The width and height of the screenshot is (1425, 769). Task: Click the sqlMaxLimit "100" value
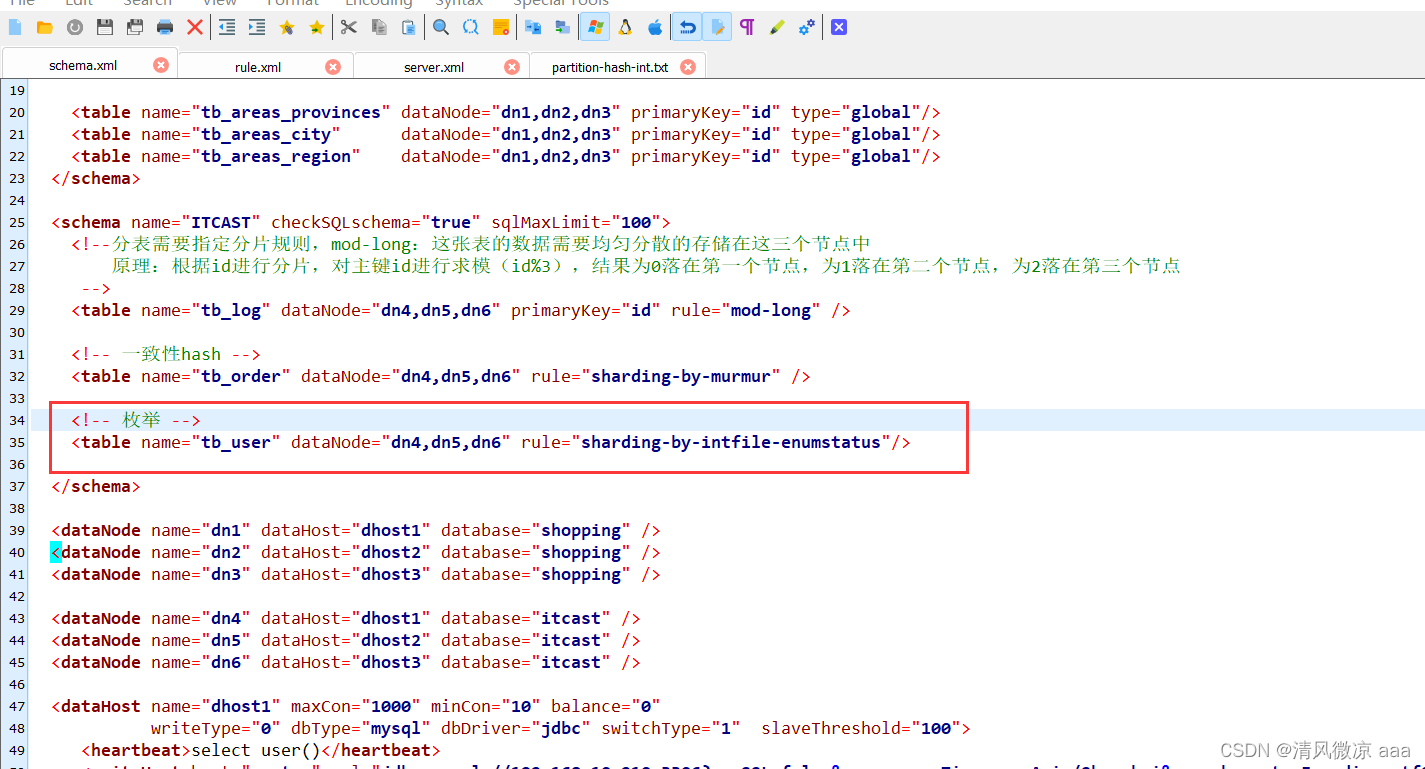point(636,222)
